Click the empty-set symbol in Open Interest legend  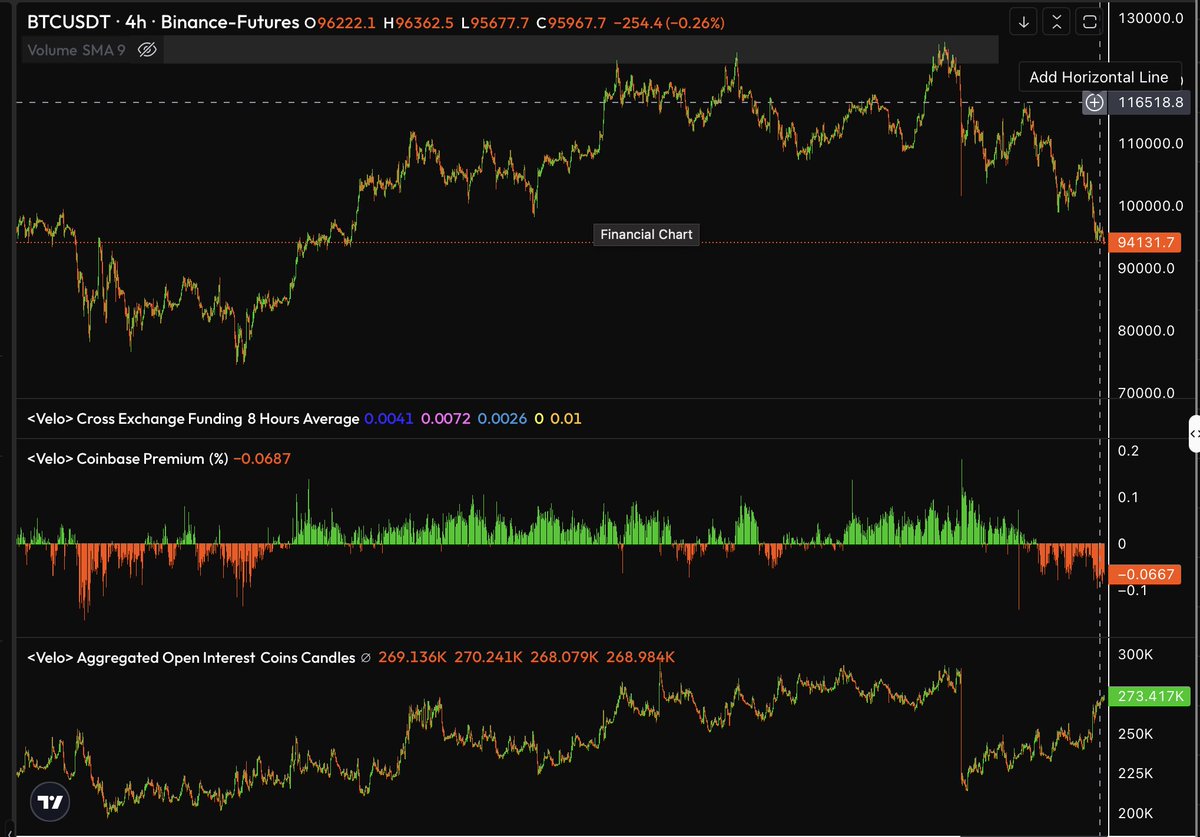point(365,657)
